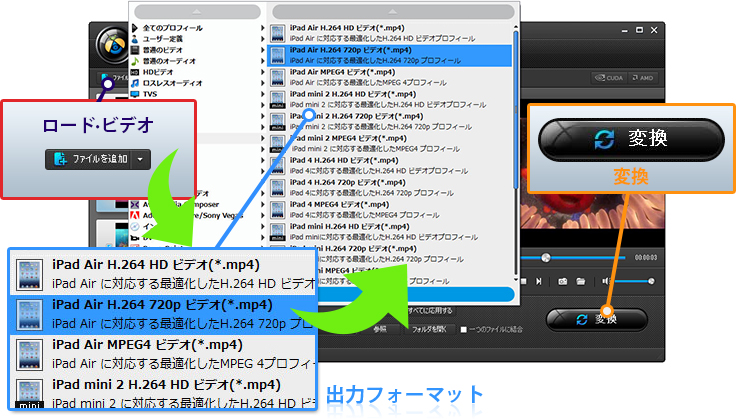Expand the Avid Media Composer submenu arrow
The width and height of the screenshot is (736, 419).
coord(263,205)
